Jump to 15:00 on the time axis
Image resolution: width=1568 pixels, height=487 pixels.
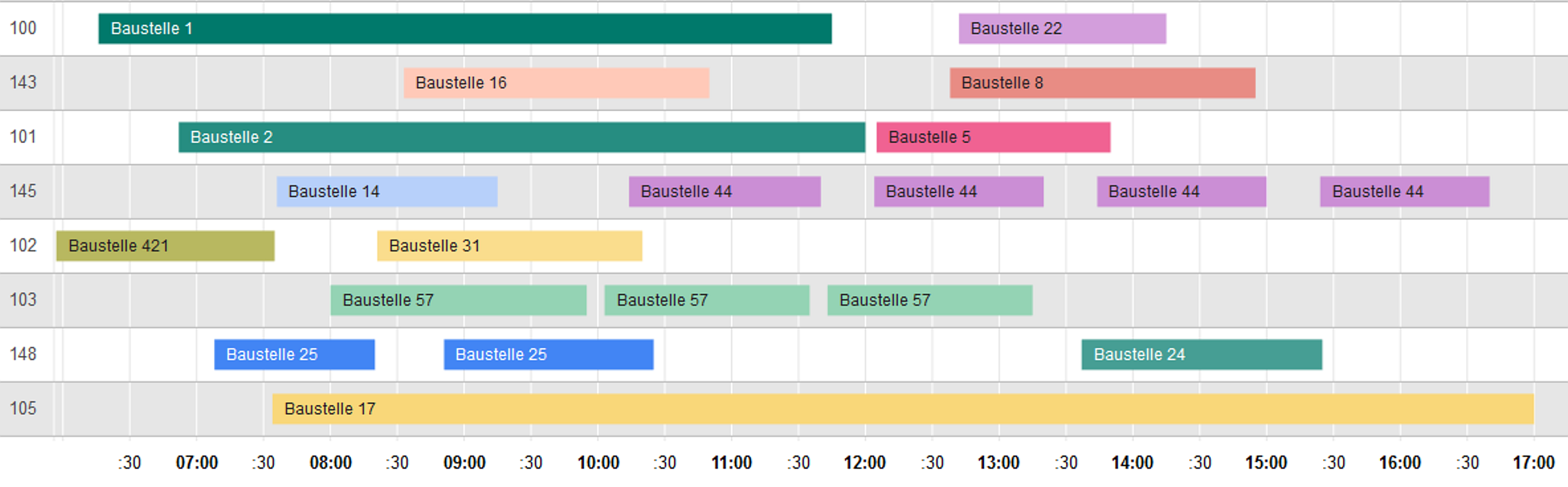coord(1266,463)
